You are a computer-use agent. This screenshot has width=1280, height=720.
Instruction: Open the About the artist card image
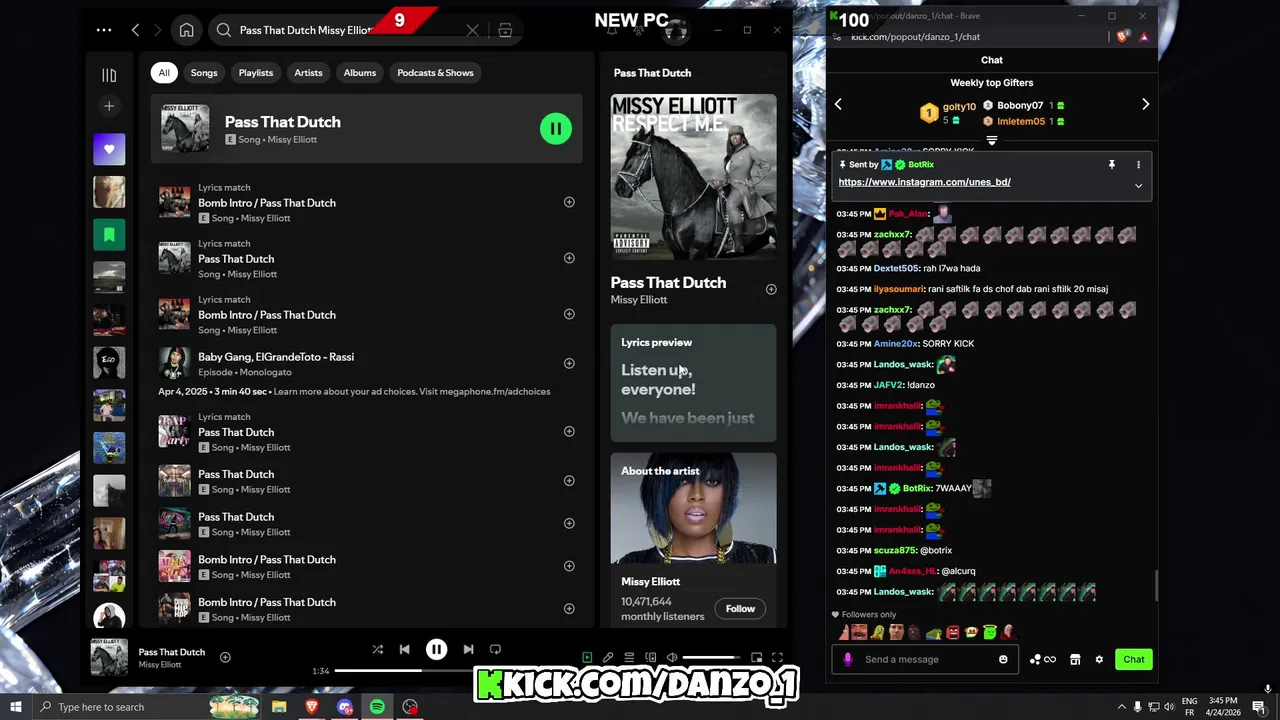tap(693, 509)
